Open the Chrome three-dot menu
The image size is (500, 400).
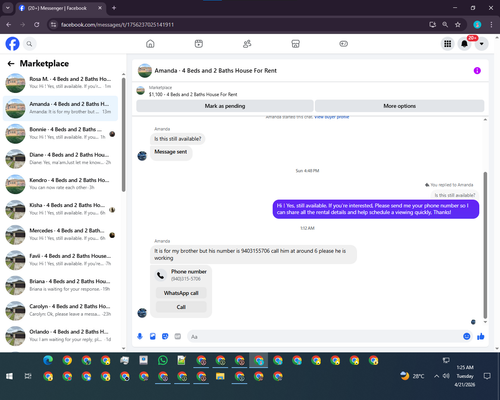[x=491, y=25]
